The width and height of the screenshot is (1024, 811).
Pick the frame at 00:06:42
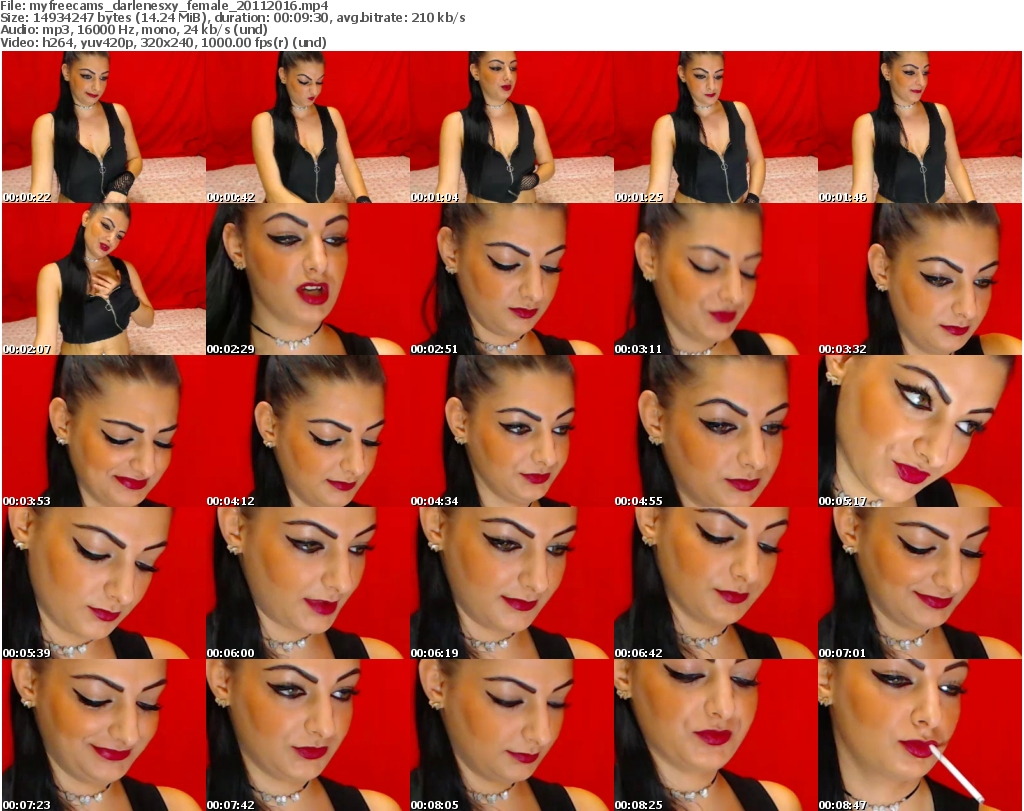coord(716,583)
